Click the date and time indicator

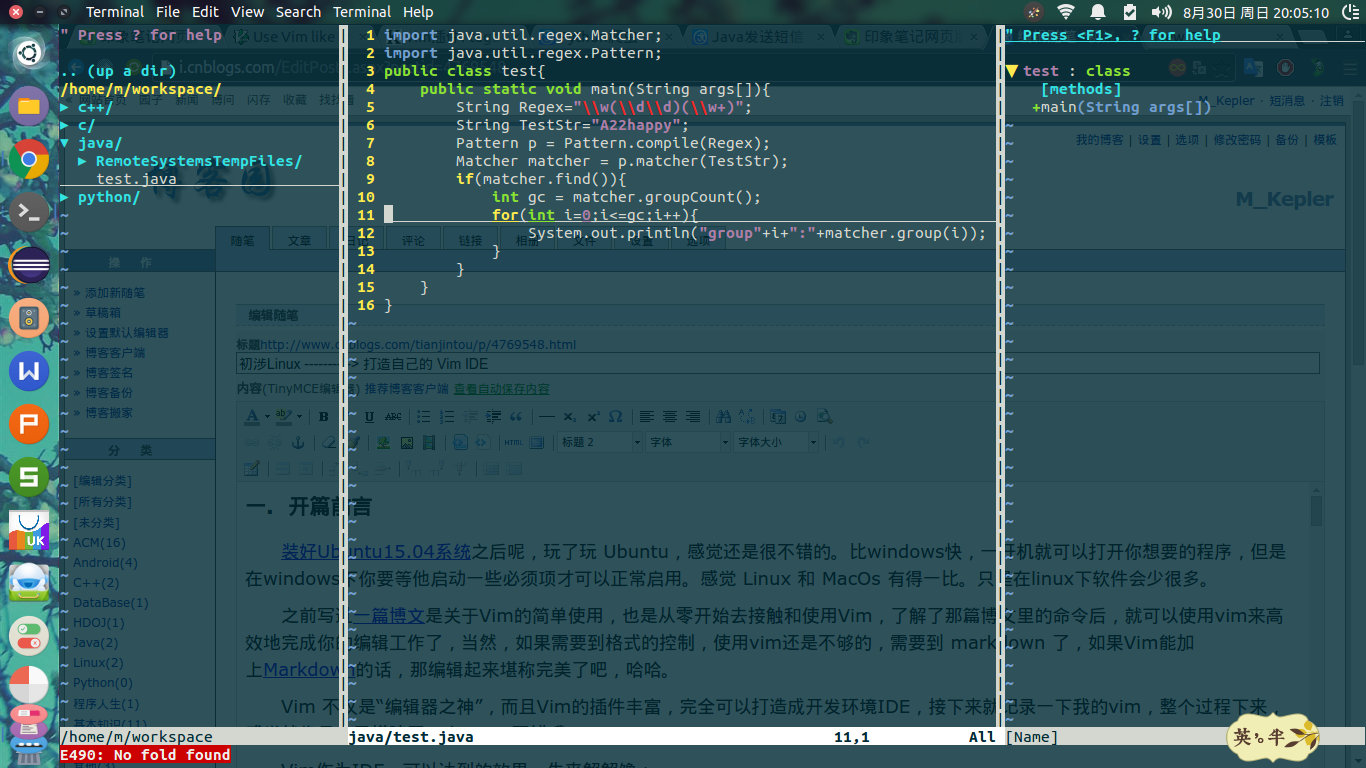(x=1256, y=13)
